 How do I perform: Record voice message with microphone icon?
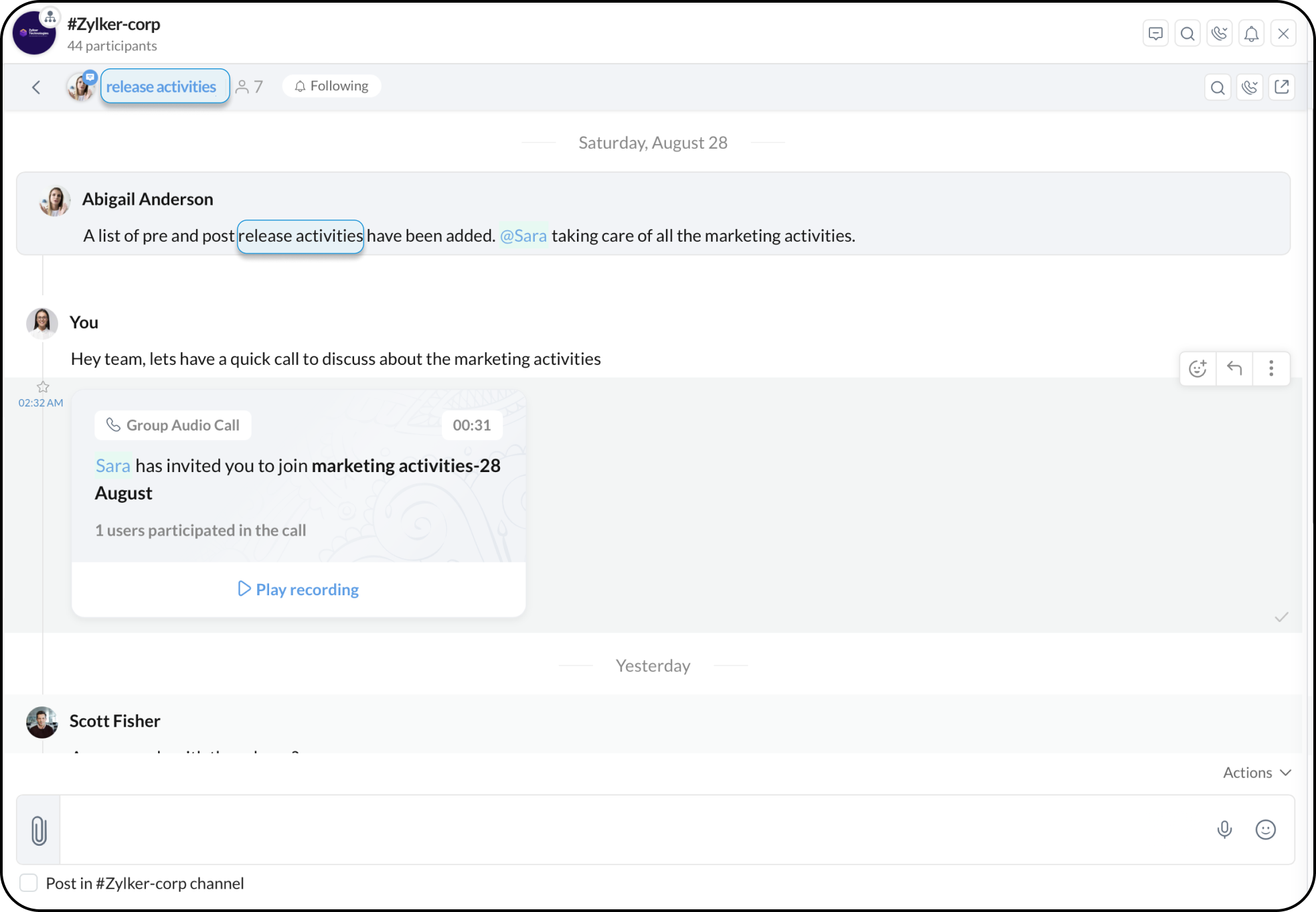point(1224,830)
